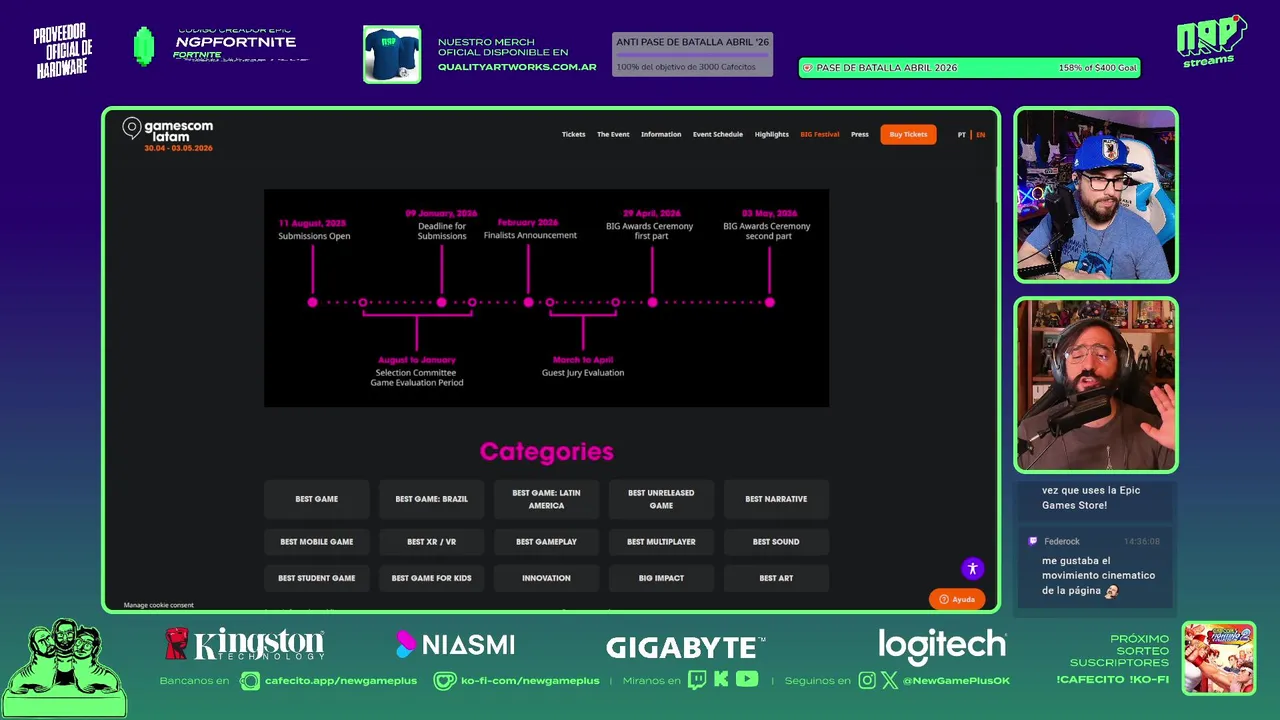1280x720 pixels.
Task: Select the Best XR / VR category
Action: pos(431,542)
